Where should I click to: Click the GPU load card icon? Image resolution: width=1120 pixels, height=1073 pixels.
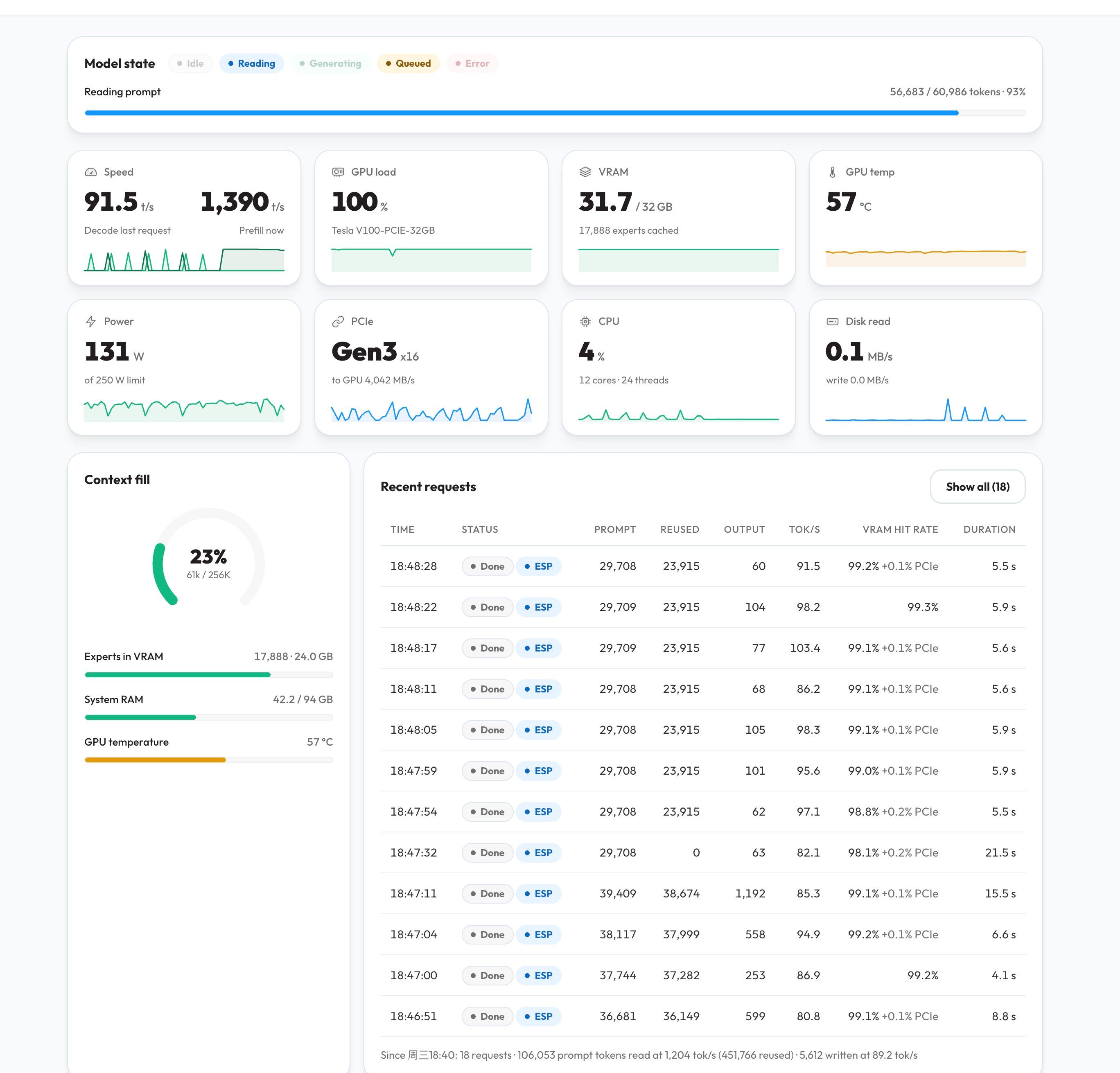point(338,172)
